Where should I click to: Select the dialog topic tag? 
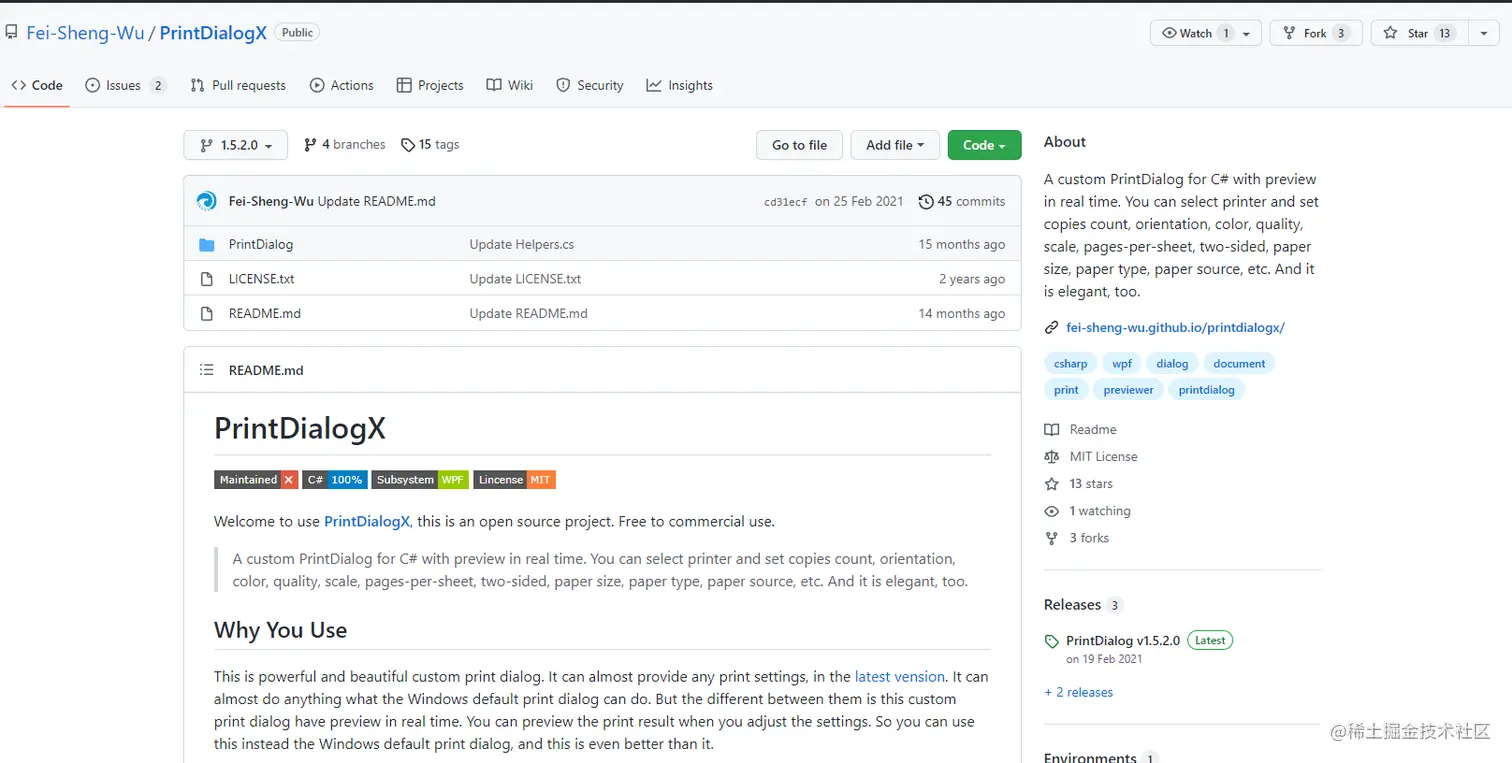pos(1172,364)
